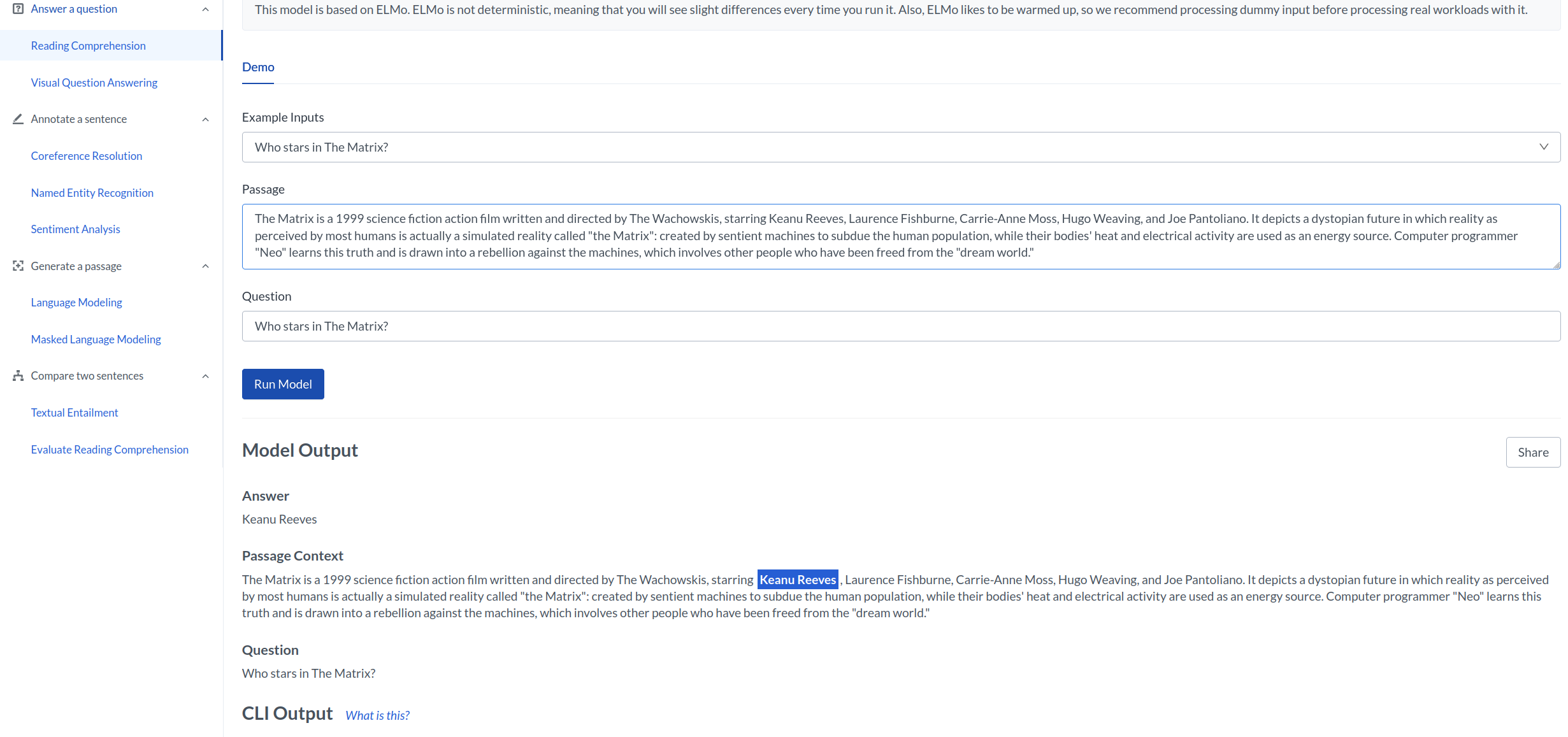1568x737 pixels.
Task: Open the What is this? link
Action: 377,715
